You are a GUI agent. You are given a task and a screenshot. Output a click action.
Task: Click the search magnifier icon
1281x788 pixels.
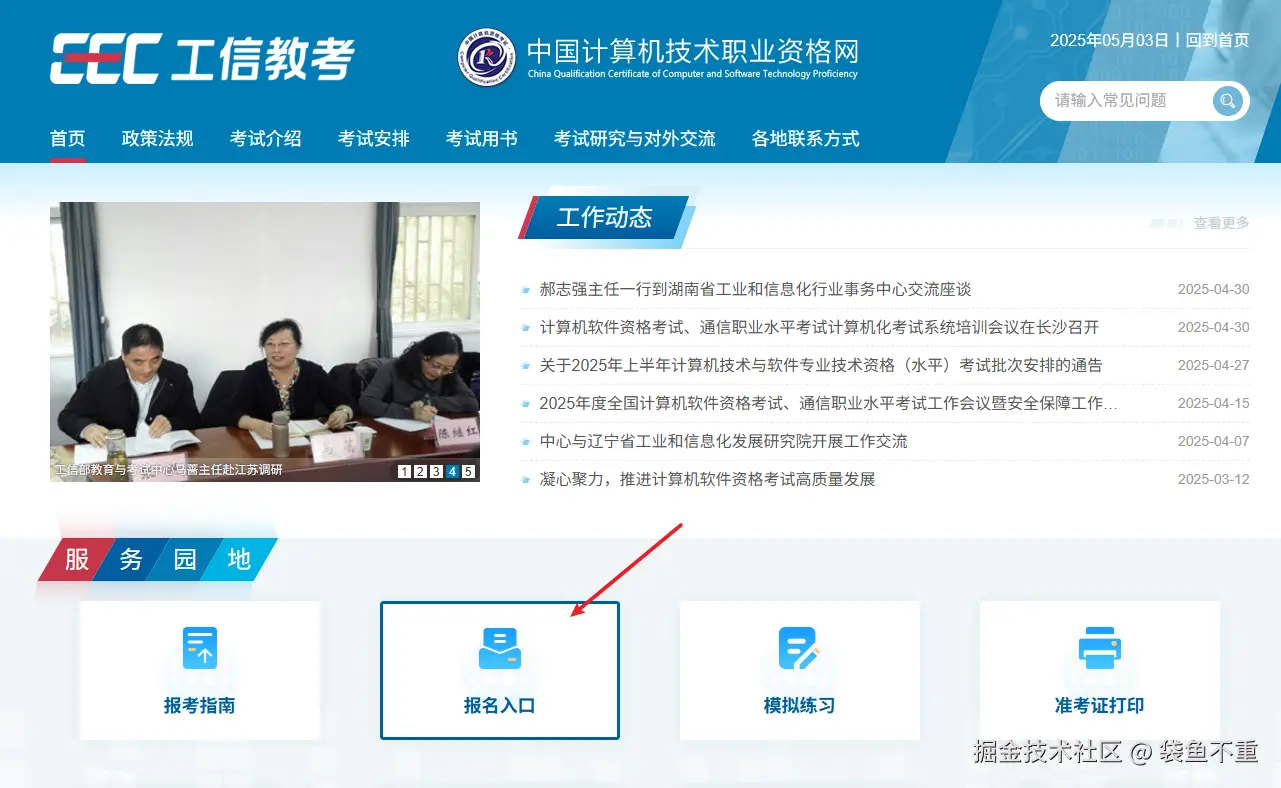(x=1228, y=100)
